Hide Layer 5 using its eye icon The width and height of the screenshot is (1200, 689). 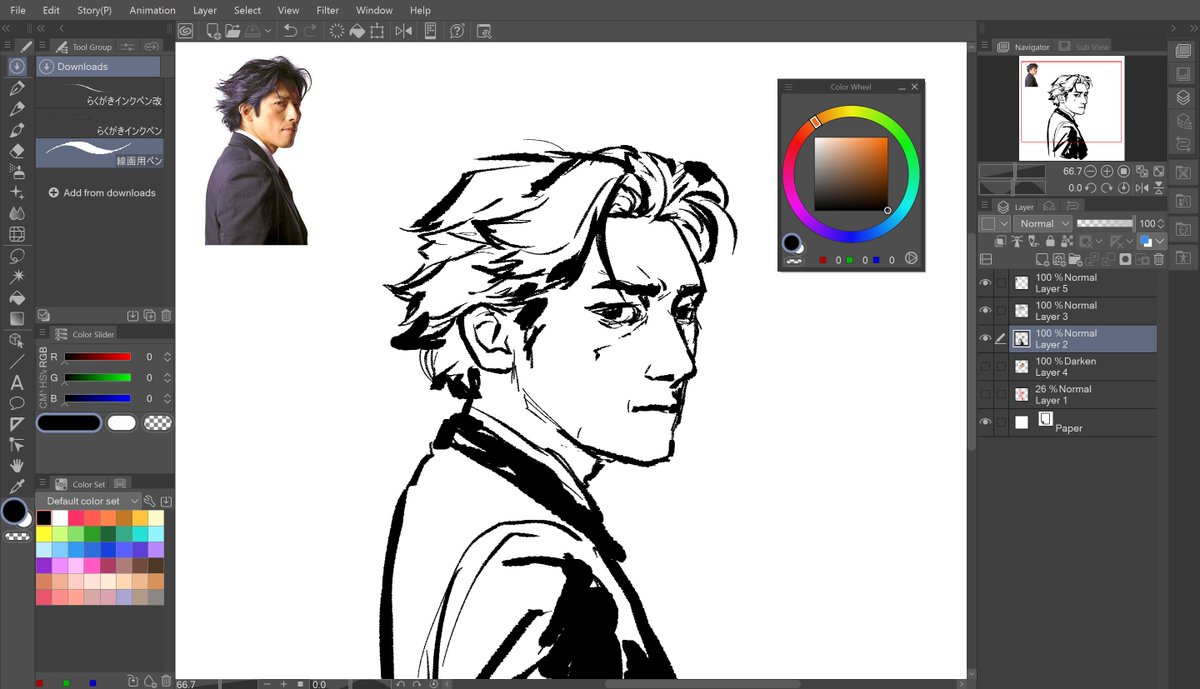985,283
